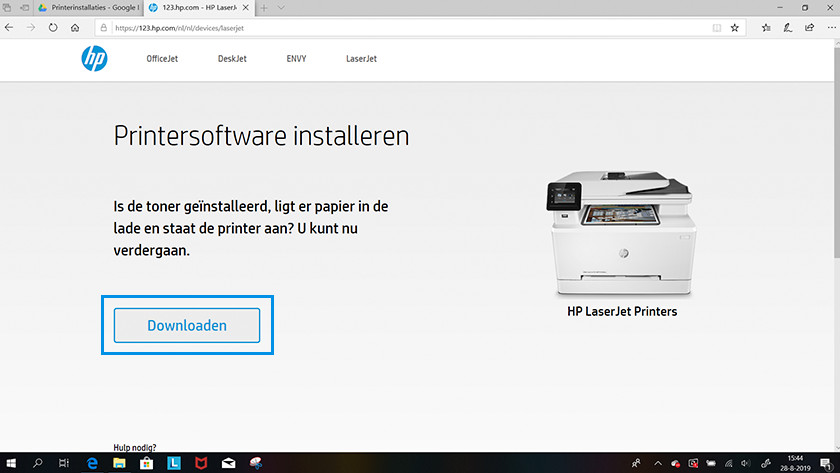The height and width of the screenshot is (473, 840).
Task: Open a new browser tab with plus
Action: pyautogui.click(x=264, y=7)
